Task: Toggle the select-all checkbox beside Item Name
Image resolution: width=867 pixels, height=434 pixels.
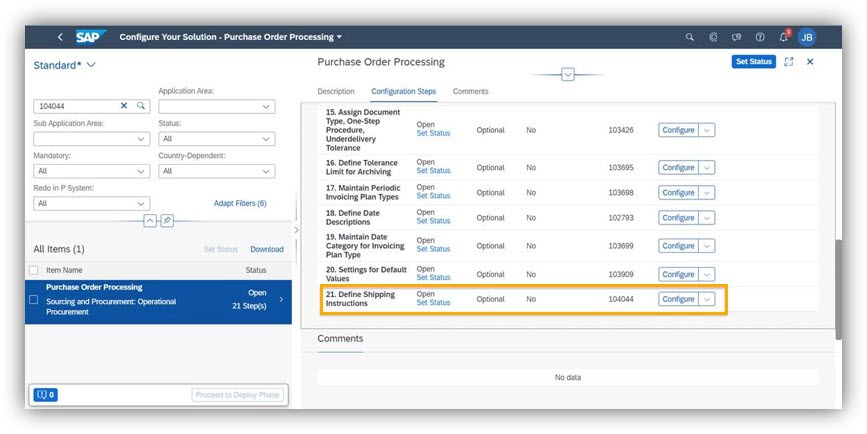Action: click(x=35, y=270)
